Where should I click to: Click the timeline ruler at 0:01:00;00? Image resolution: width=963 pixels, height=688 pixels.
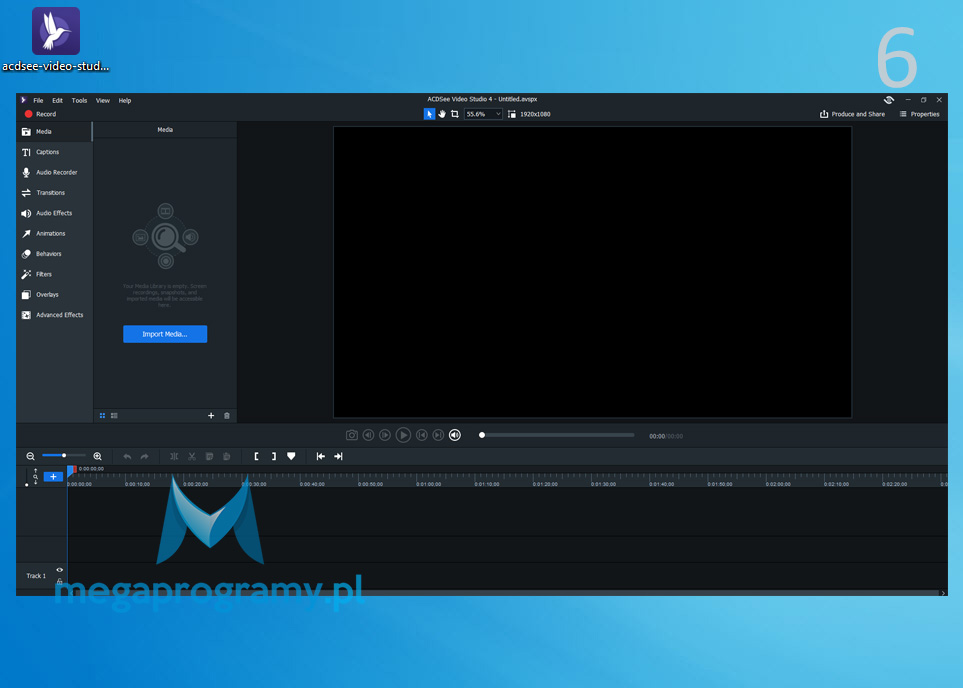tap(428, 484)
